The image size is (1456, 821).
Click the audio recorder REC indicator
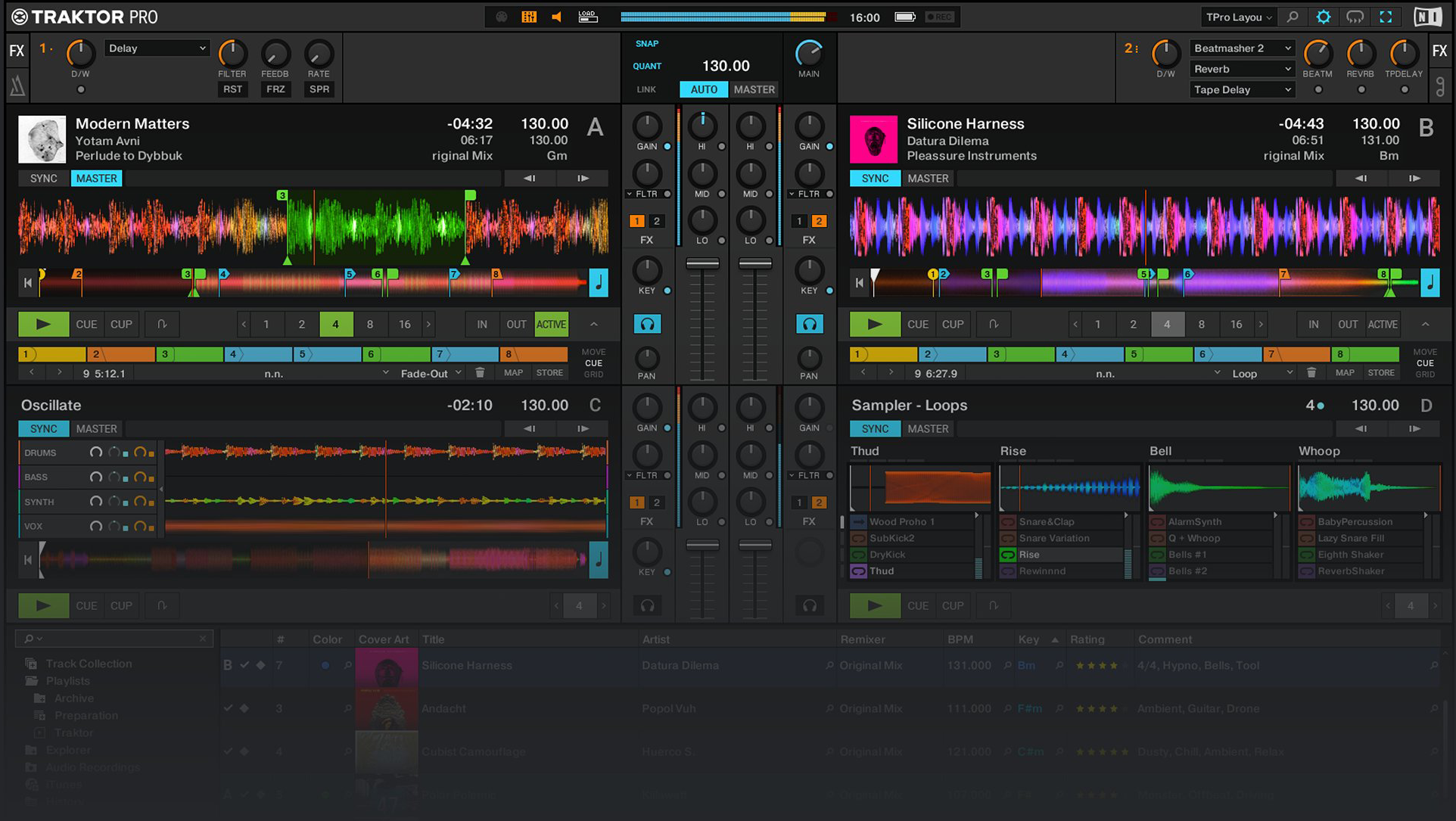point(940,17)
